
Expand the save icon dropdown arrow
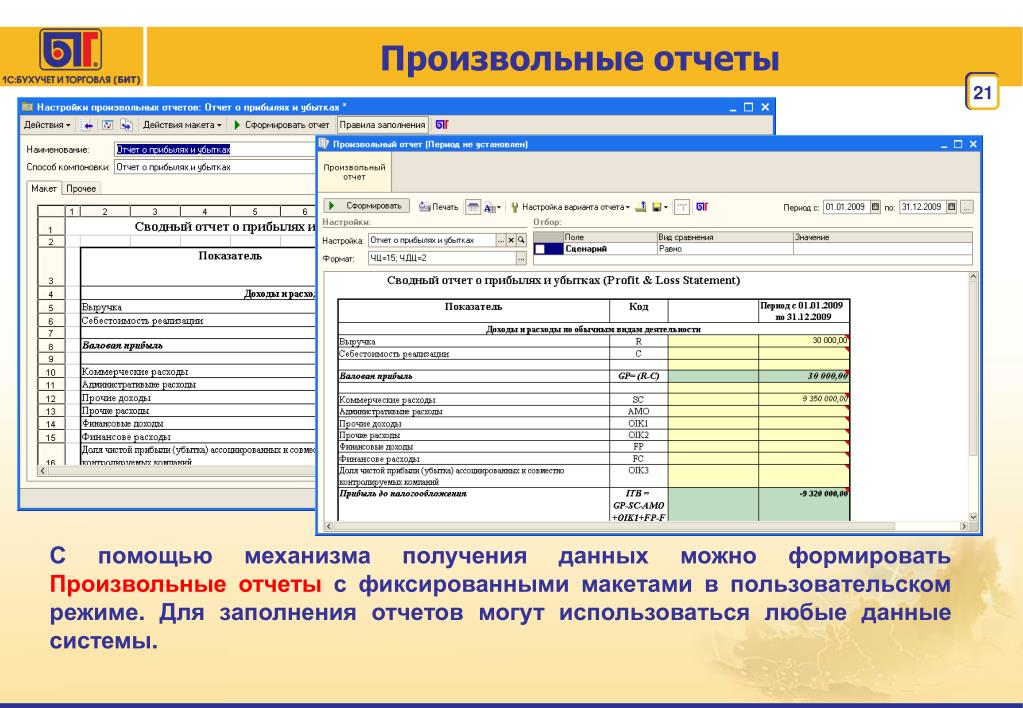point(665,208)
